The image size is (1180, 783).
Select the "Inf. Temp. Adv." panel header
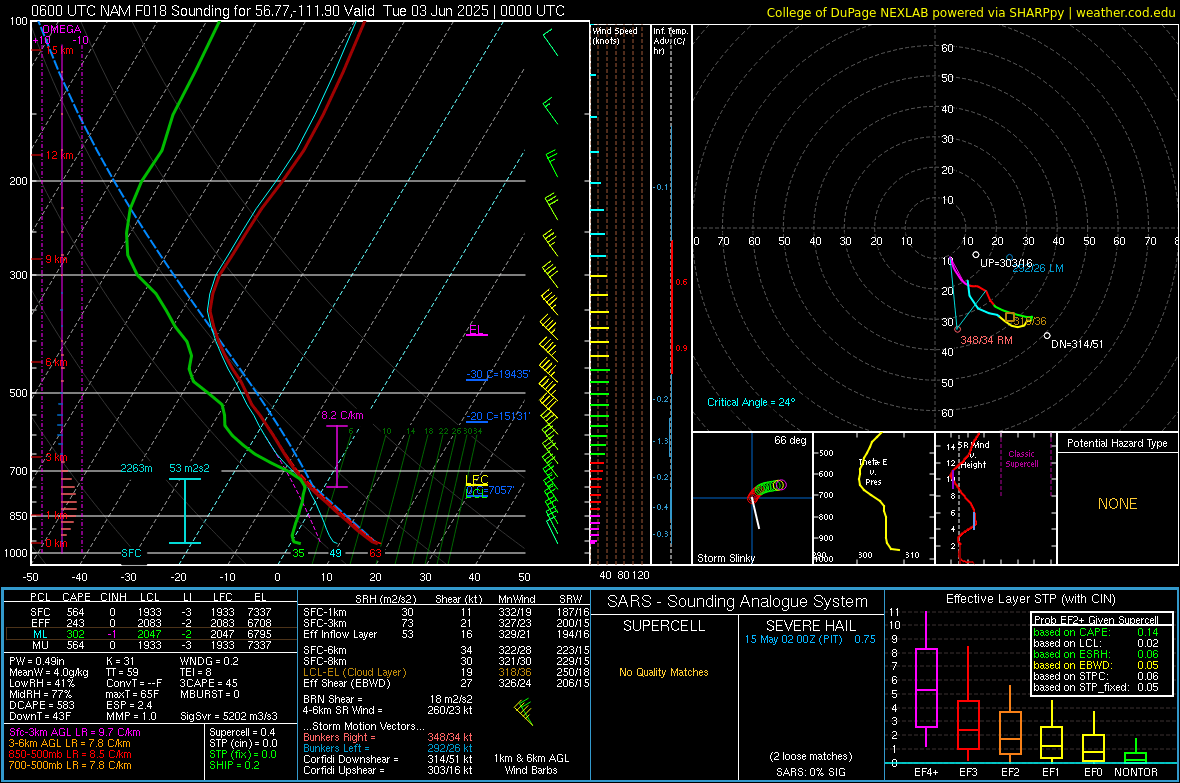pos(670,41)
